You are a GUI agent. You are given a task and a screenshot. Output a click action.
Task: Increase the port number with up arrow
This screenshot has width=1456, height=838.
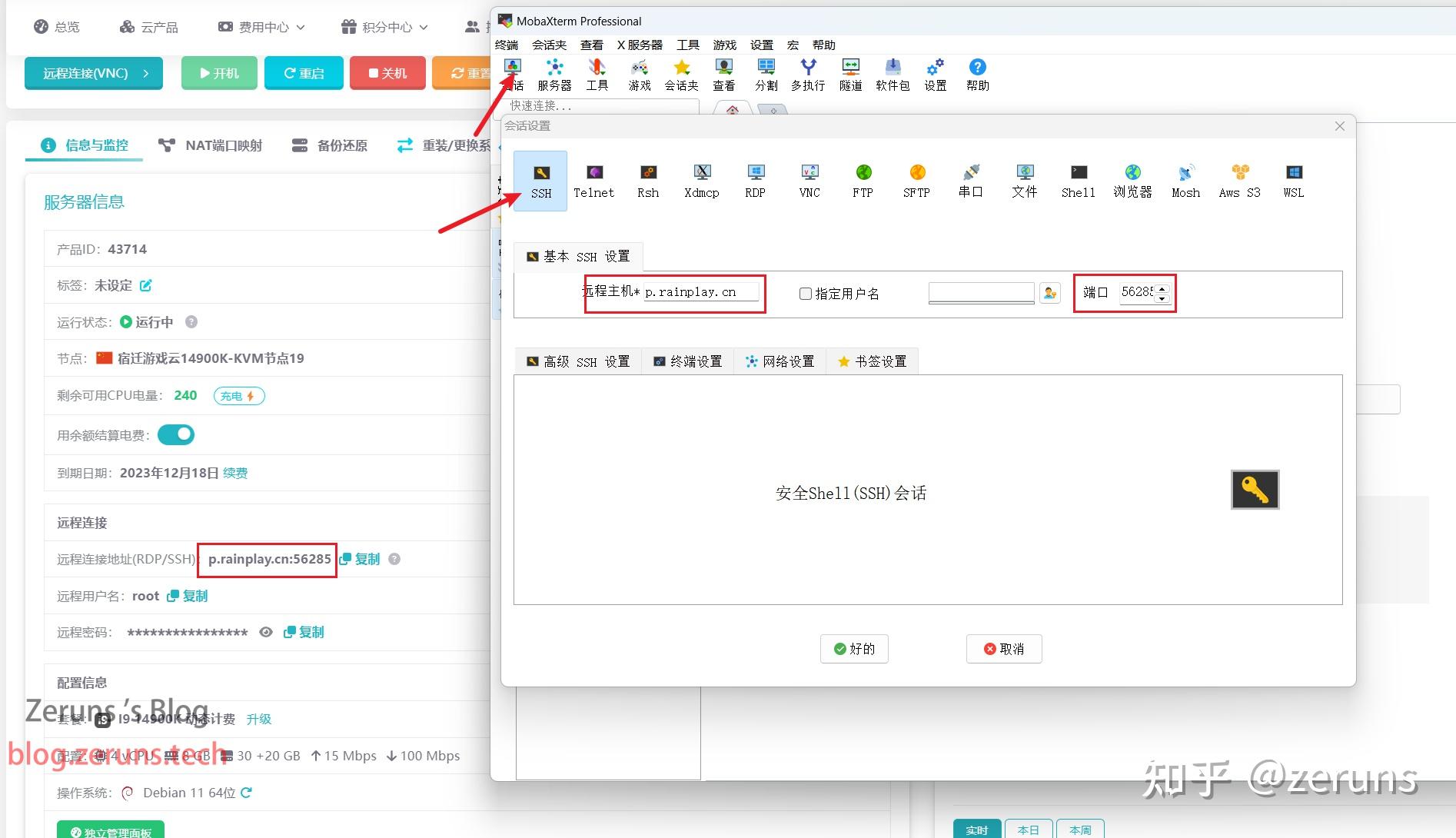(x=1162, y=288)
